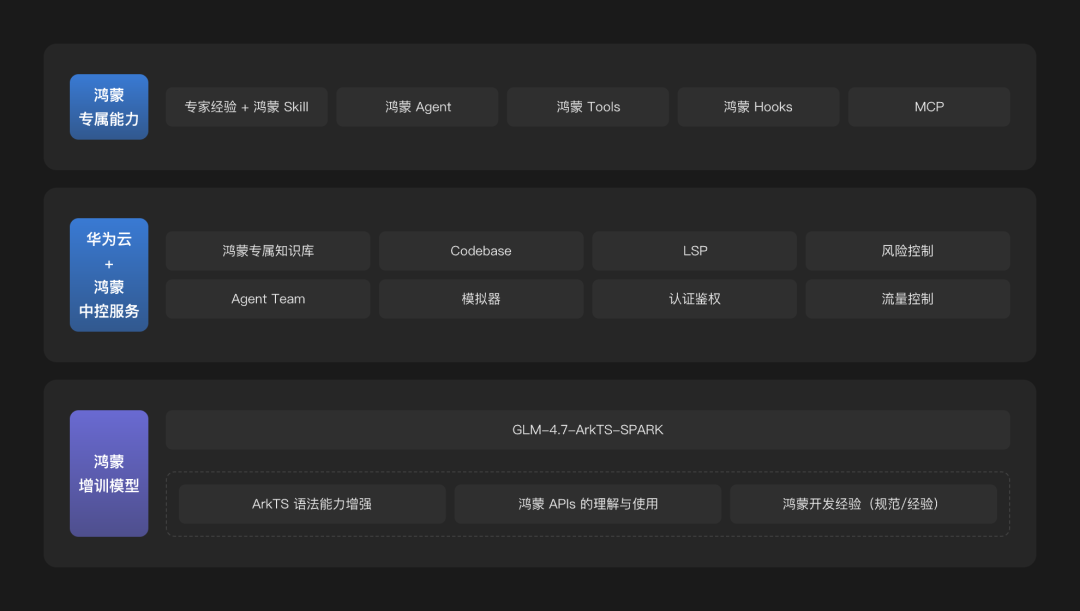The width and height of the screenshot is (1080, 611).
Task: Click the 风险控制 box
Action: [x=908, y=251]
